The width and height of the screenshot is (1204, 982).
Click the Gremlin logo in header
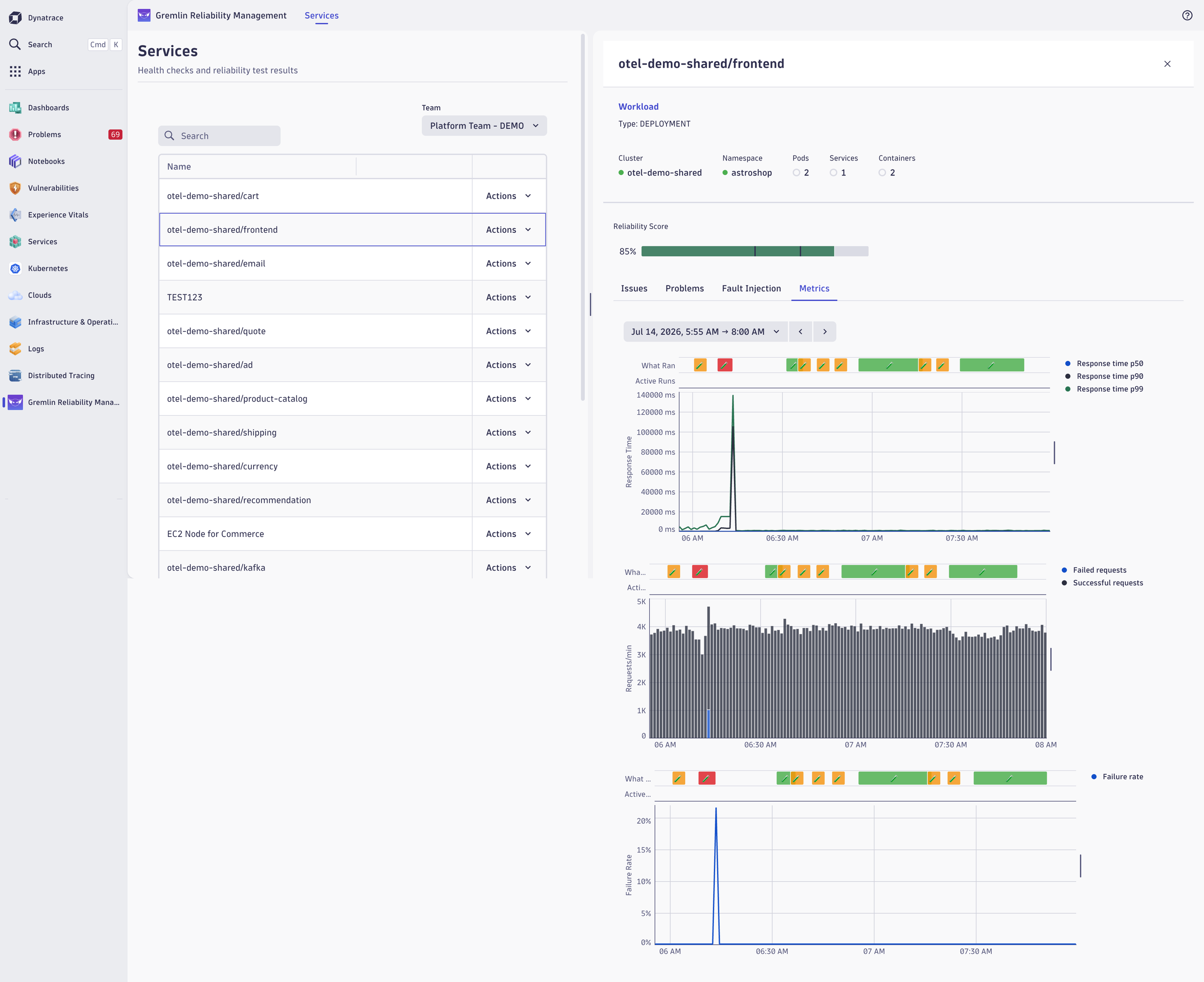pyautogui.click(x=144, y=15)
